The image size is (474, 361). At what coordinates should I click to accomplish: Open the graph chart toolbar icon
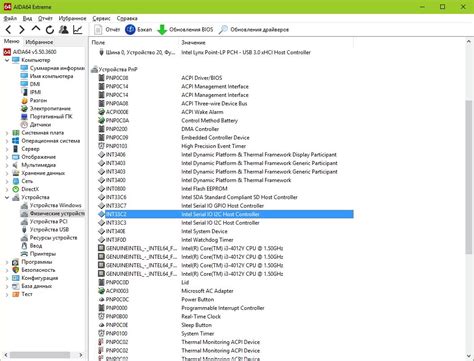click(x=78, y=30)
